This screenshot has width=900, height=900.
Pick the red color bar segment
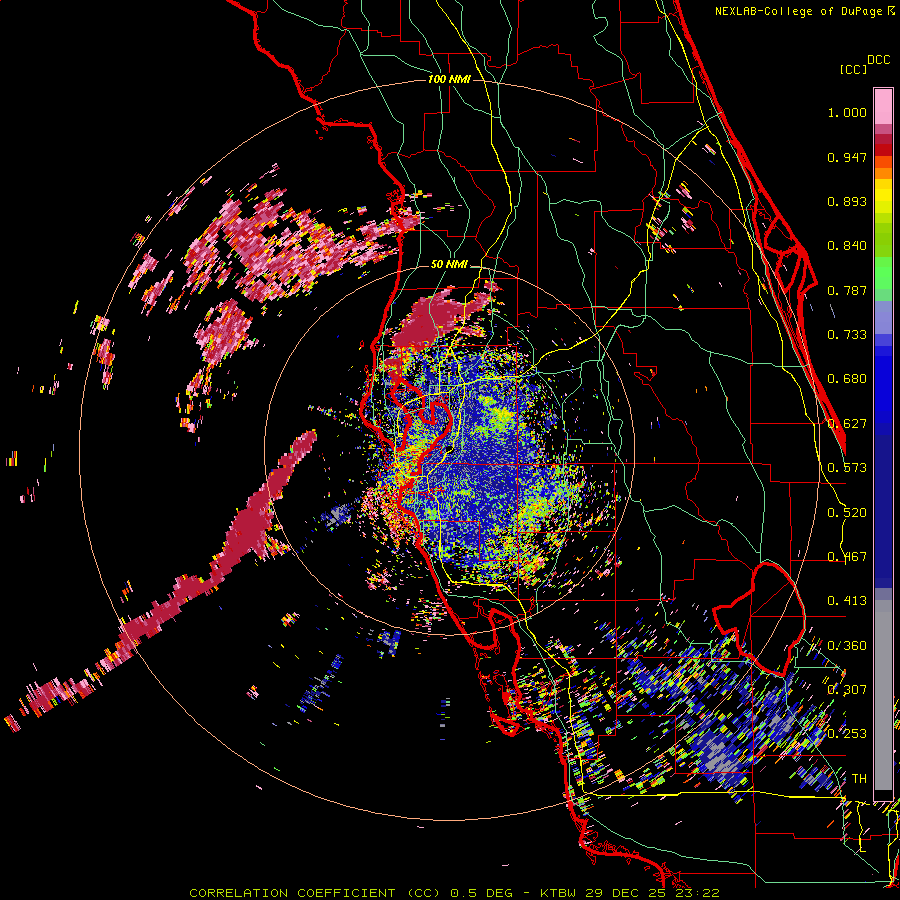click(x=883, y=150)
